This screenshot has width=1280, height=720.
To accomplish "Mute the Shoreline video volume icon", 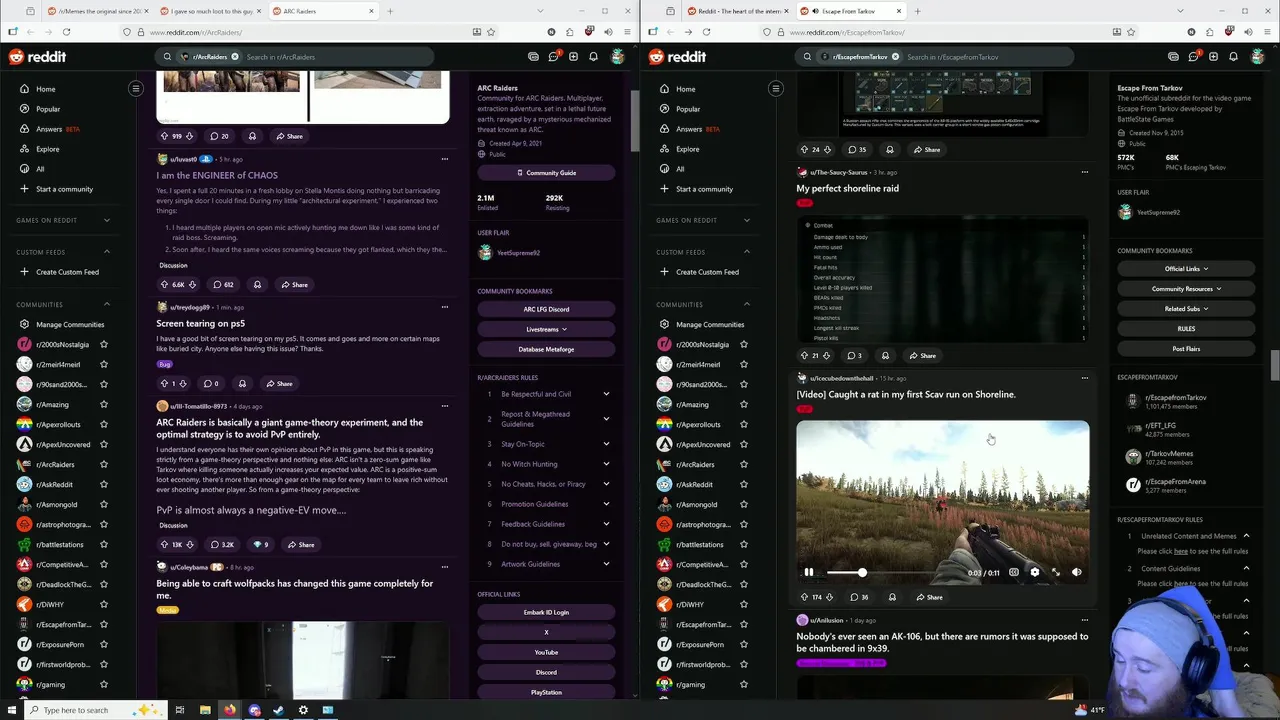I will [1077, 572].
